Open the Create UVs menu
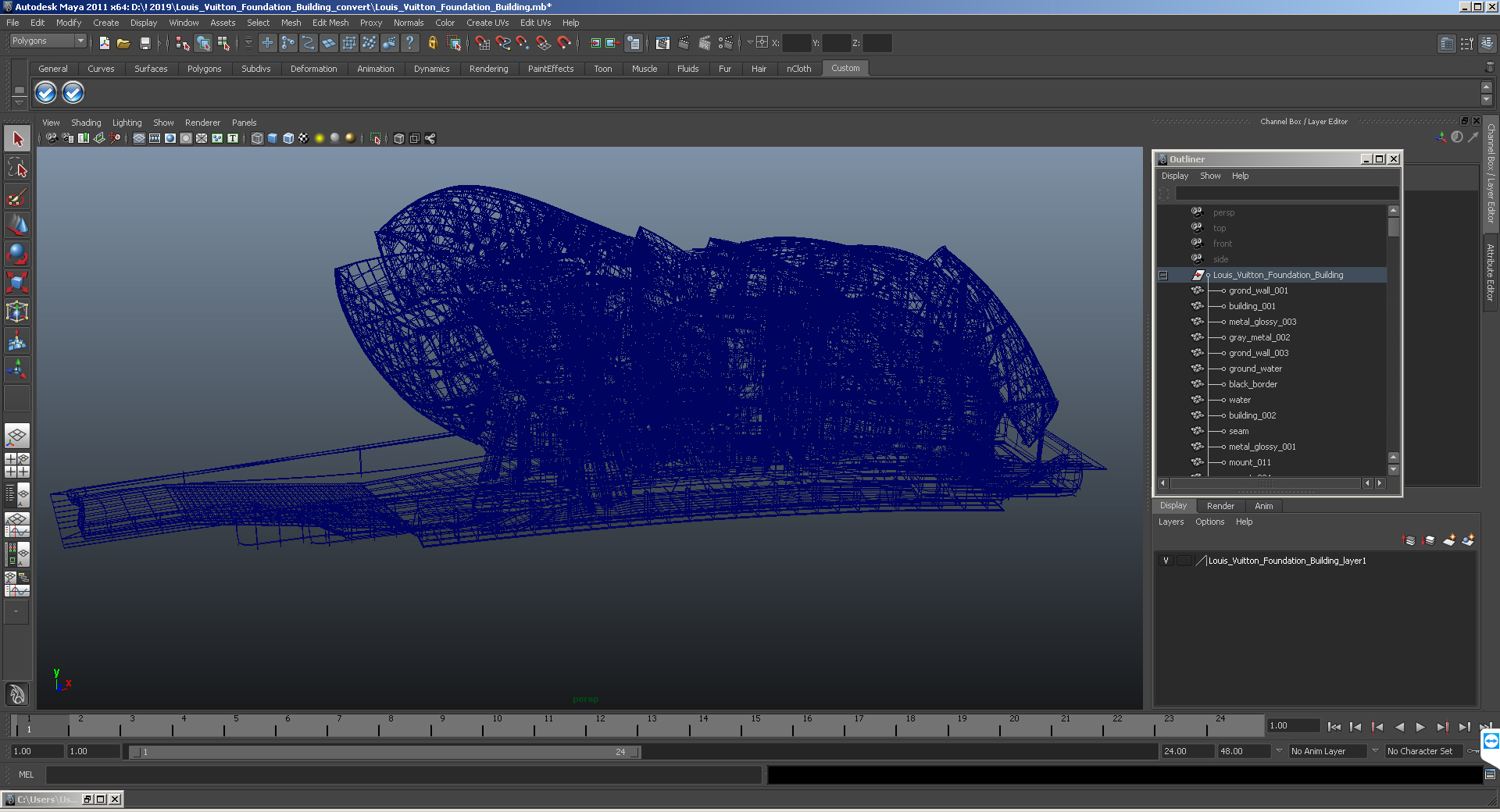The height and width of the screenshot is (812, 1500). 487,23
